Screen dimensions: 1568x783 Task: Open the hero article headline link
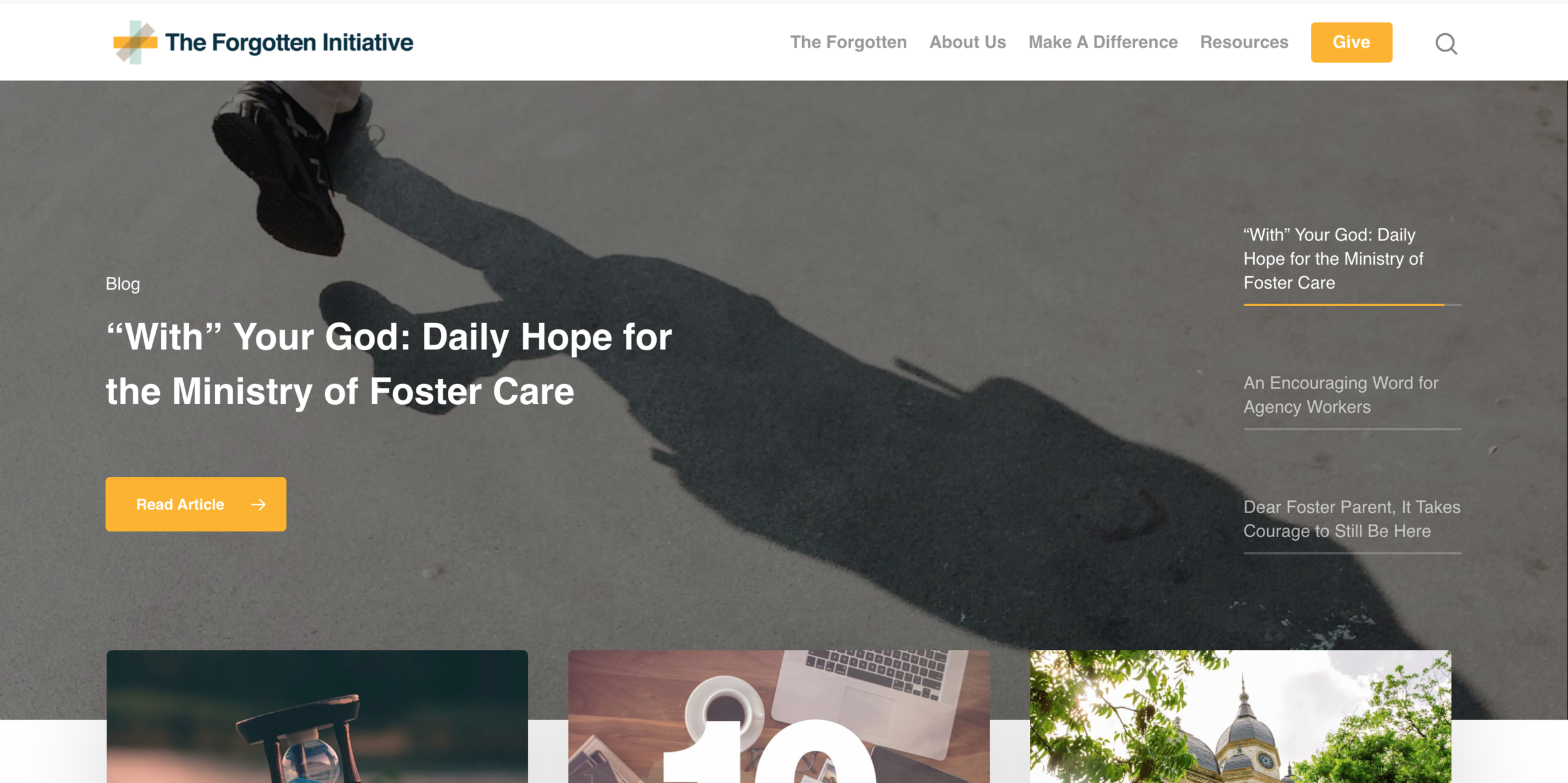389,364
